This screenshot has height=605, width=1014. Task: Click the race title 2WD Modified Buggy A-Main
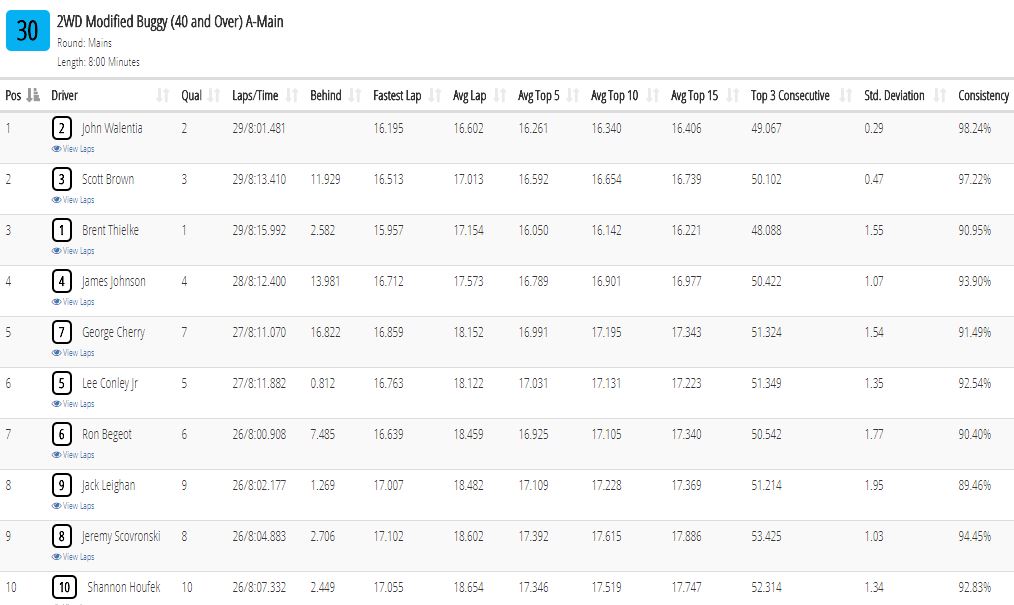point(170,22)
